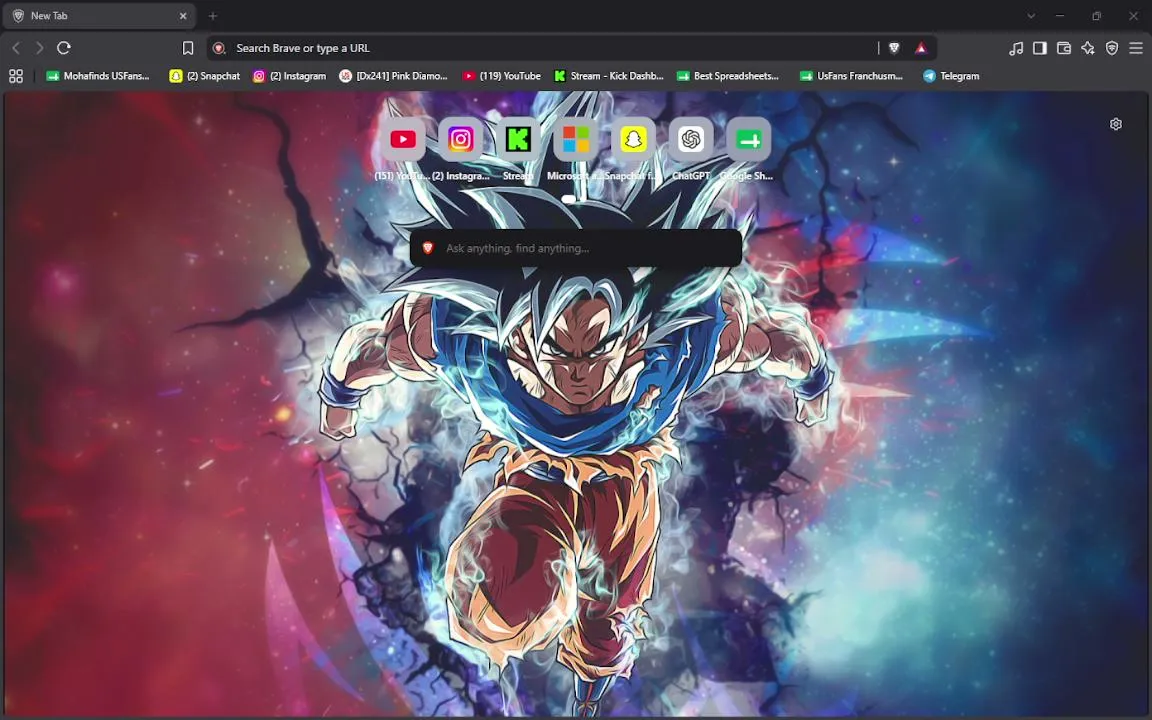Go forward to next page
The width and height of the screenshot is (1152, 720).
40,48
